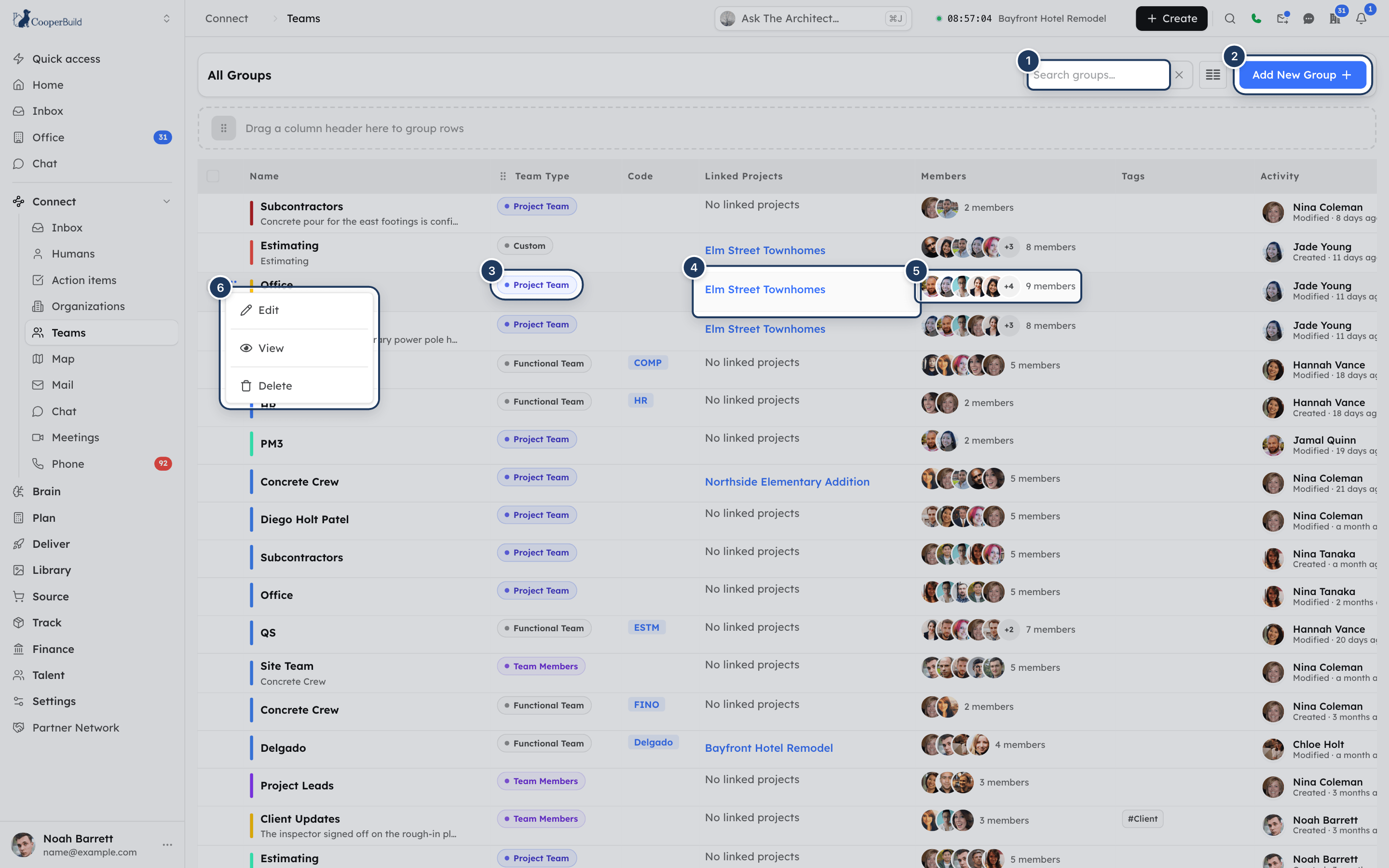Open the chat bubble icon in top bar

[1308, 18]
